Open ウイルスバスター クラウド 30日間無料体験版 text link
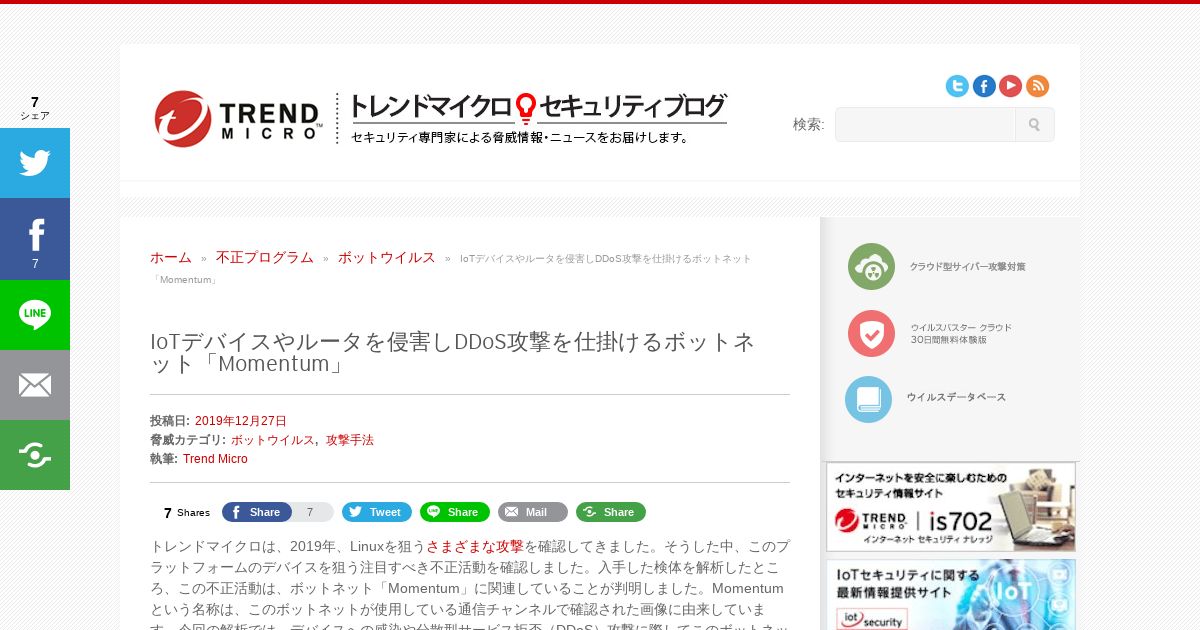Screen dimensions: 1200x630 (x=960, y=333)
